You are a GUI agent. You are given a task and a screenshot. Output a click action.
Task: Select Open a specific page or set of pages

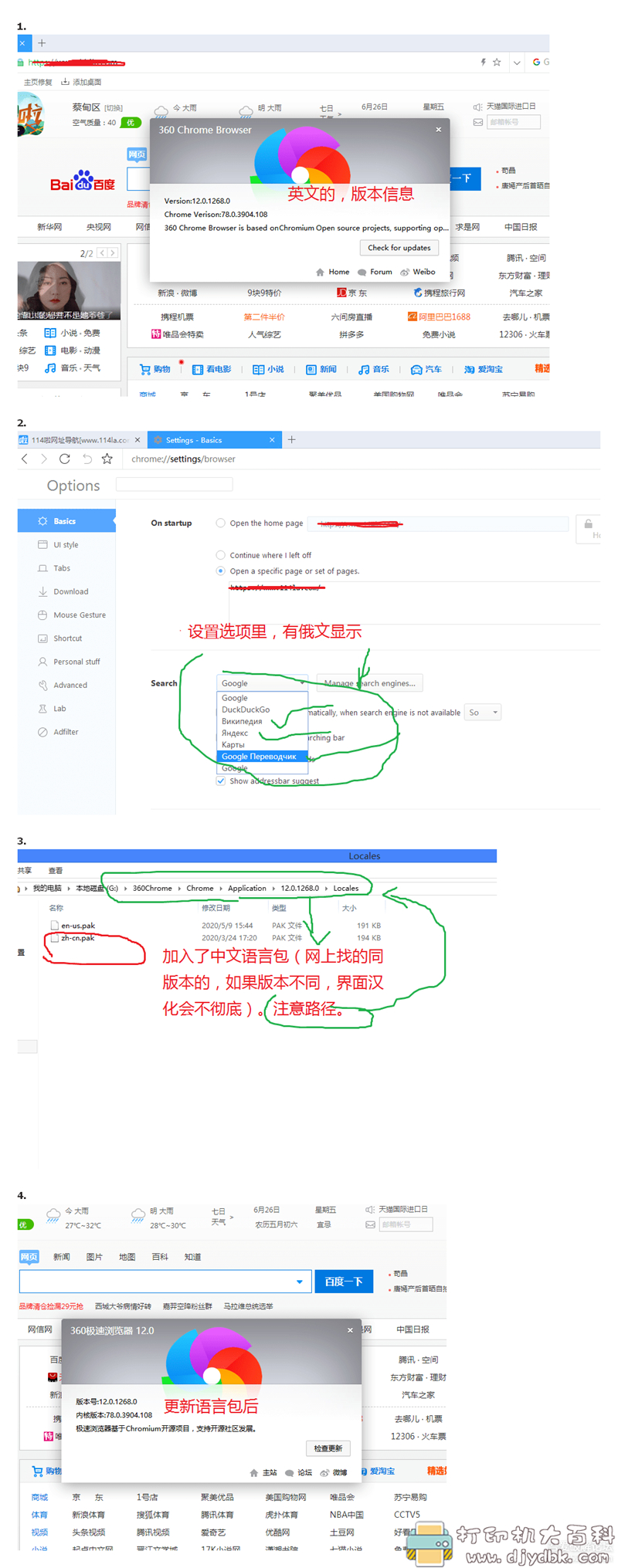pos(221,571)
